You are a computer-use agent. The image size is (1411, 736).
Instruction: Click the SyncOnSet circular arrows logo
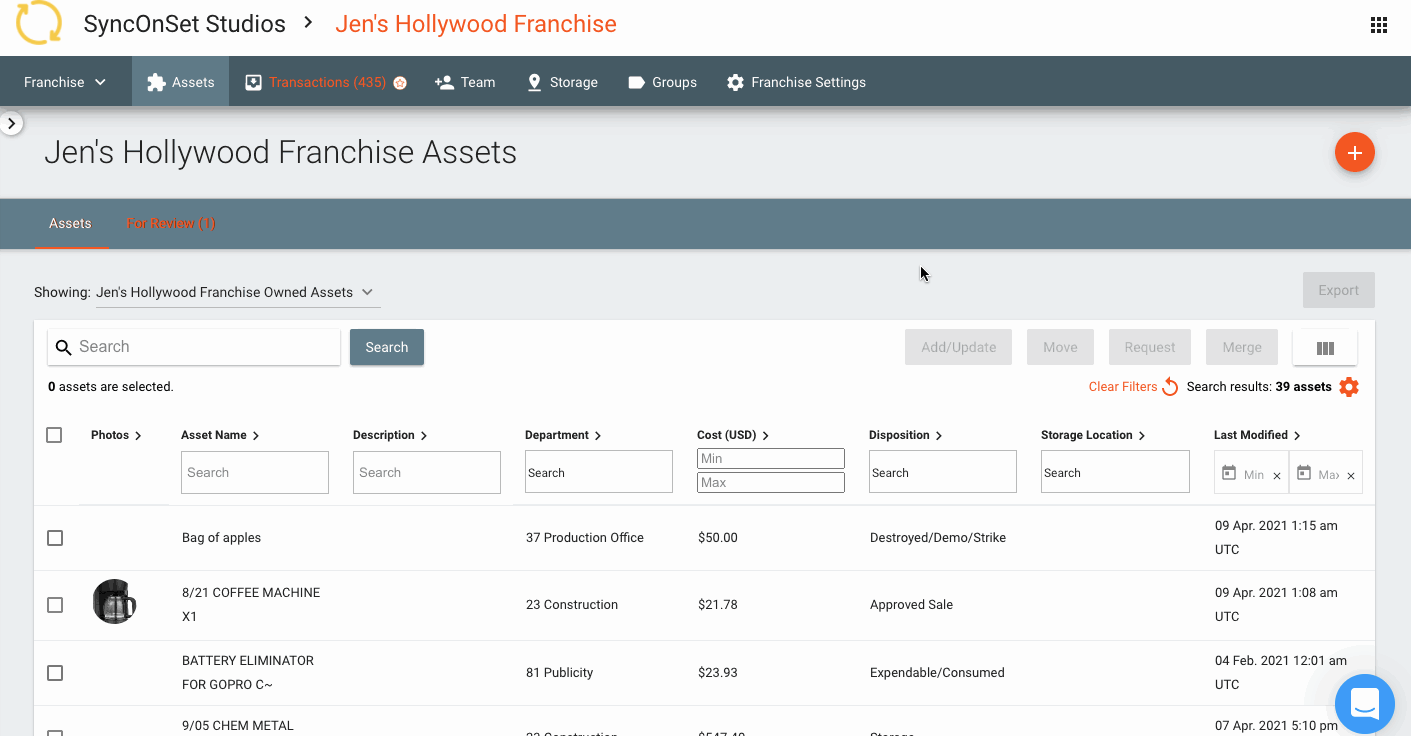coord(38,22)
